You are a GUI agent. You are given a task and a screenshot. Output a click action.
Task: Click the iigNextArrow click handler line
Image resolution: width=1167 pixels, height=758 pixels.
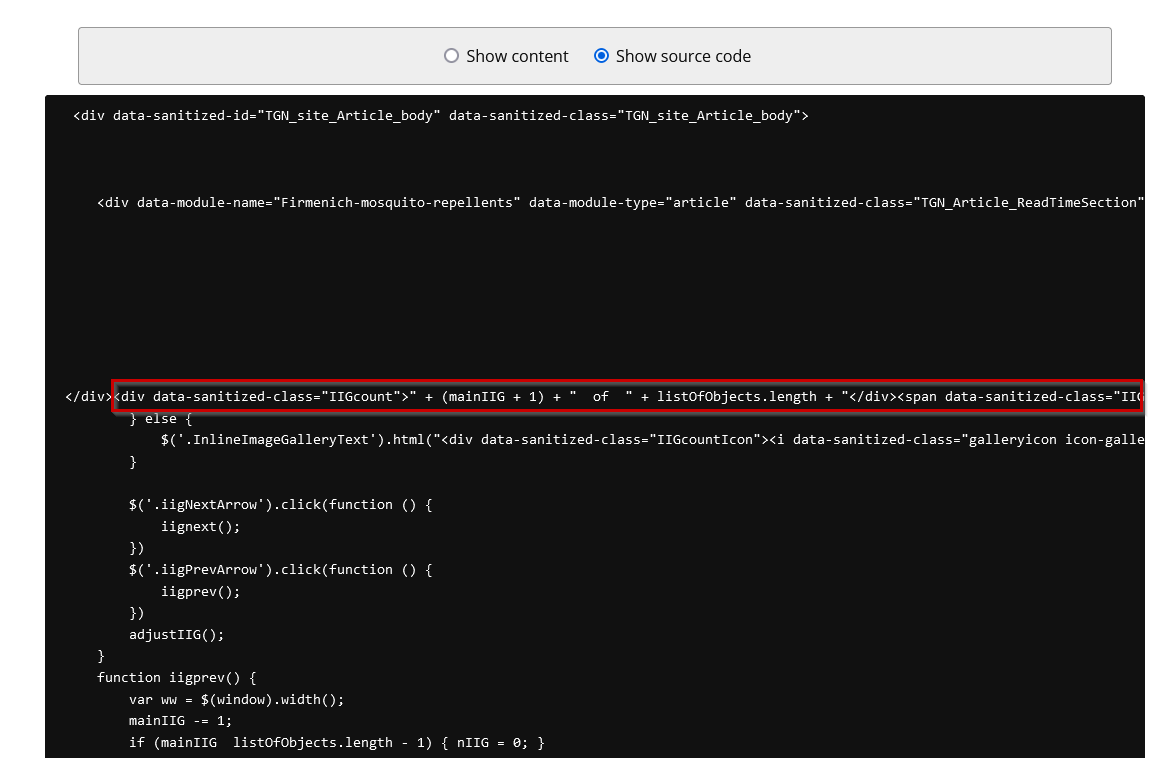click(x=281, y=504)
